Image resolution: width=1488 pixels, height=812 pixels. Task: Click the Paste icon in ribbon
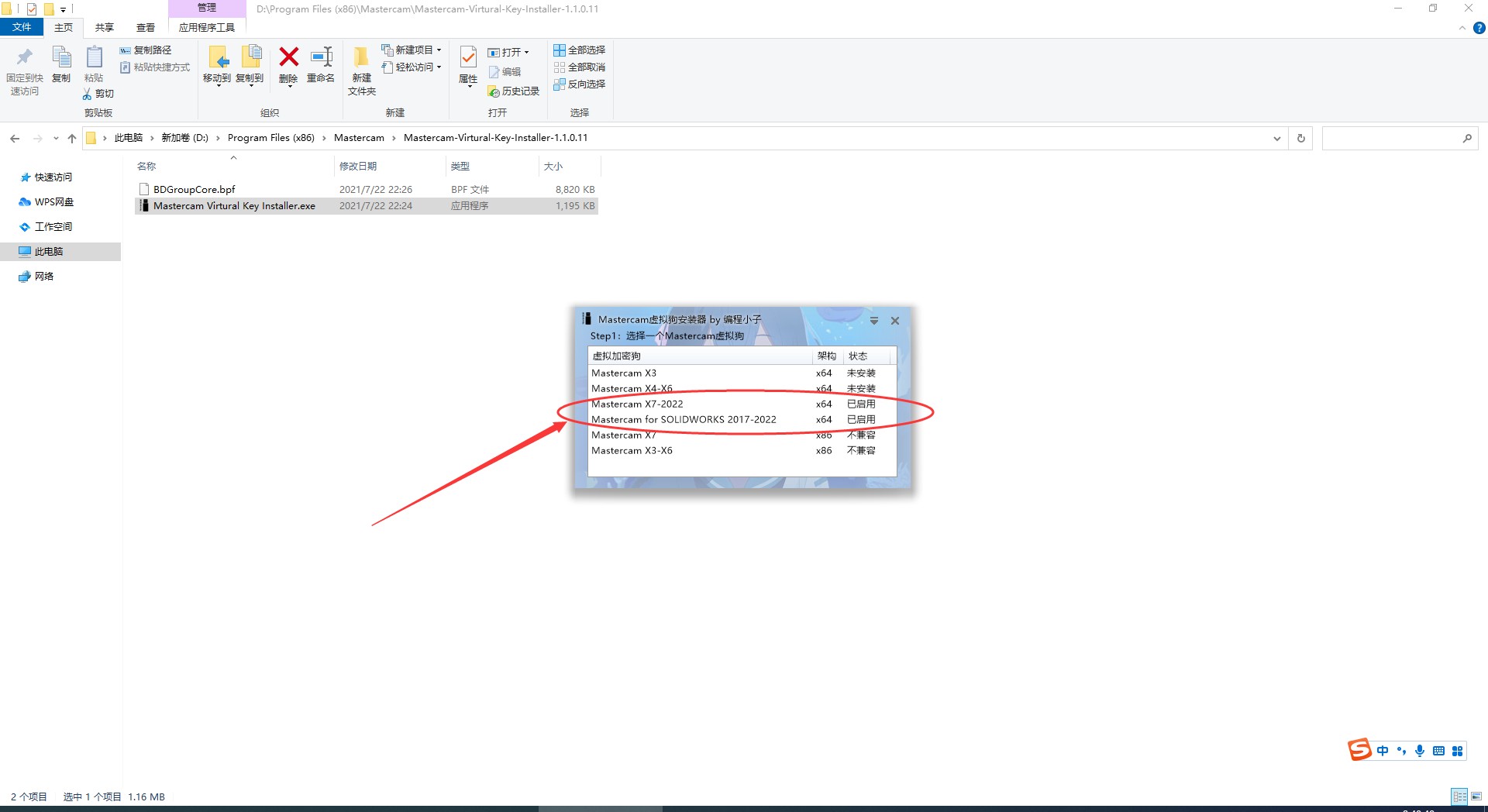pos(94,57)
